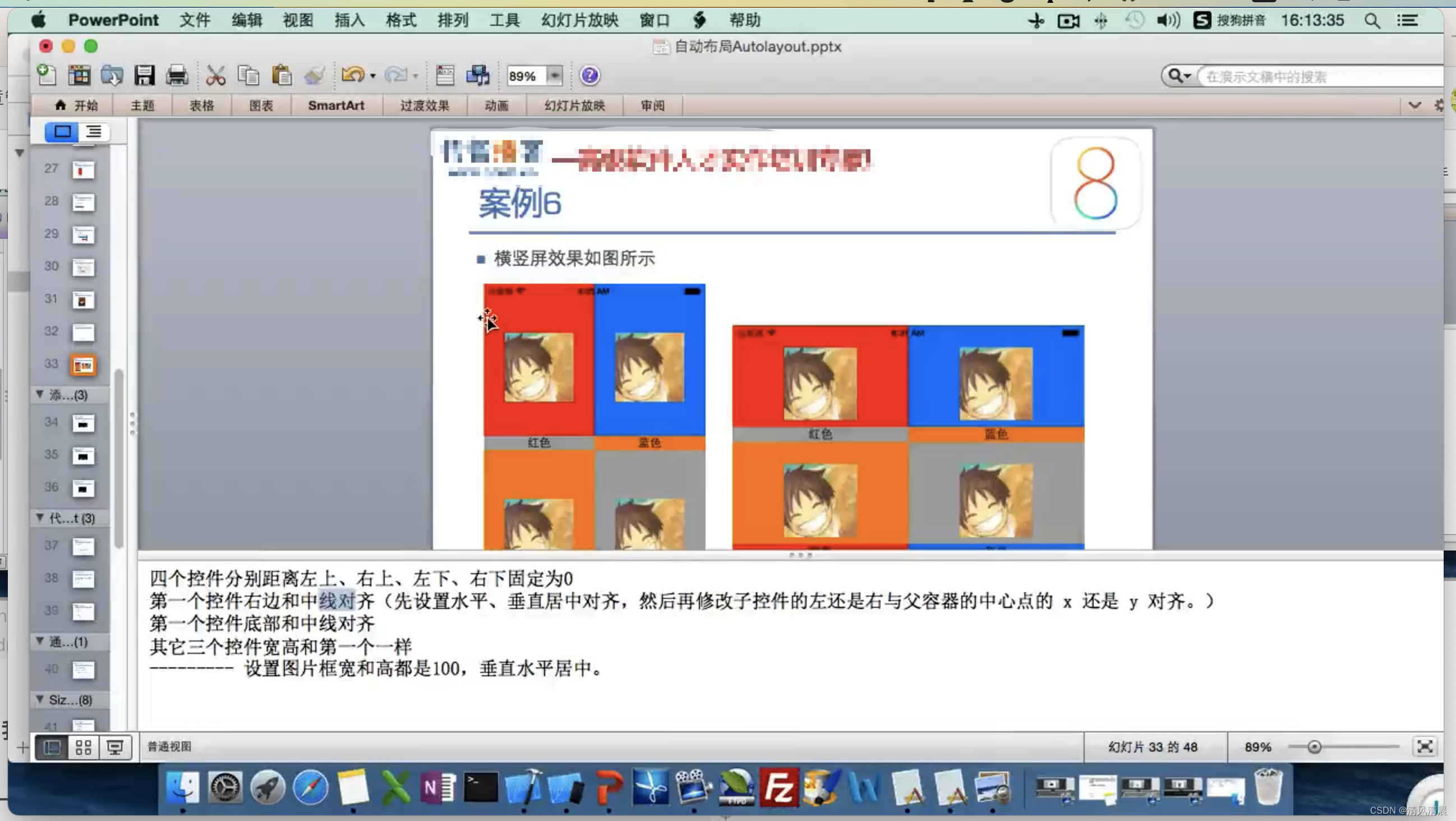
Task: Open OneNote from the Dock
Action: (x=438, y=787)
